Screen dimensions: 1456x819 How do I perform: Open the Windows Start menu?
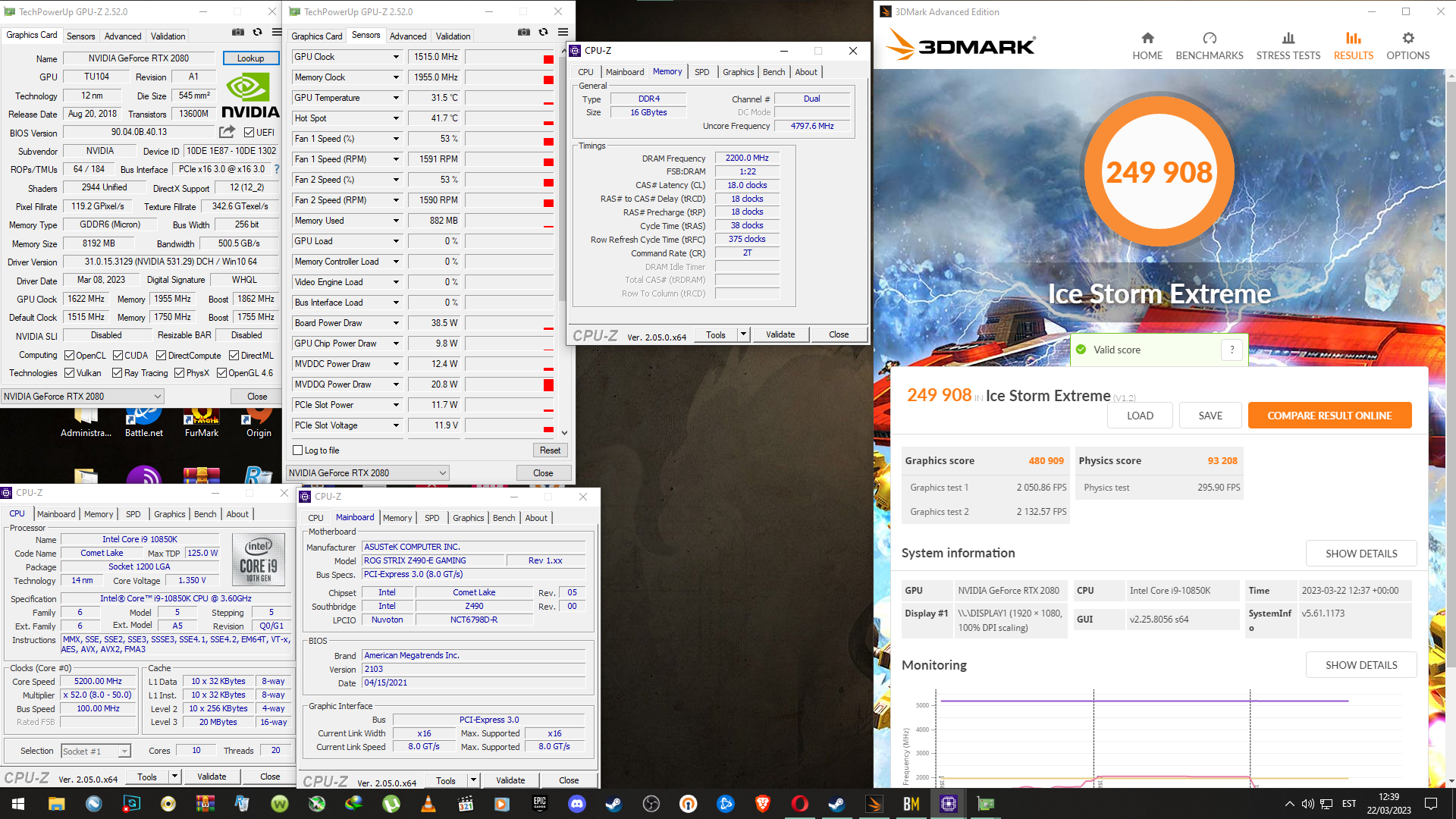(18, 804)
